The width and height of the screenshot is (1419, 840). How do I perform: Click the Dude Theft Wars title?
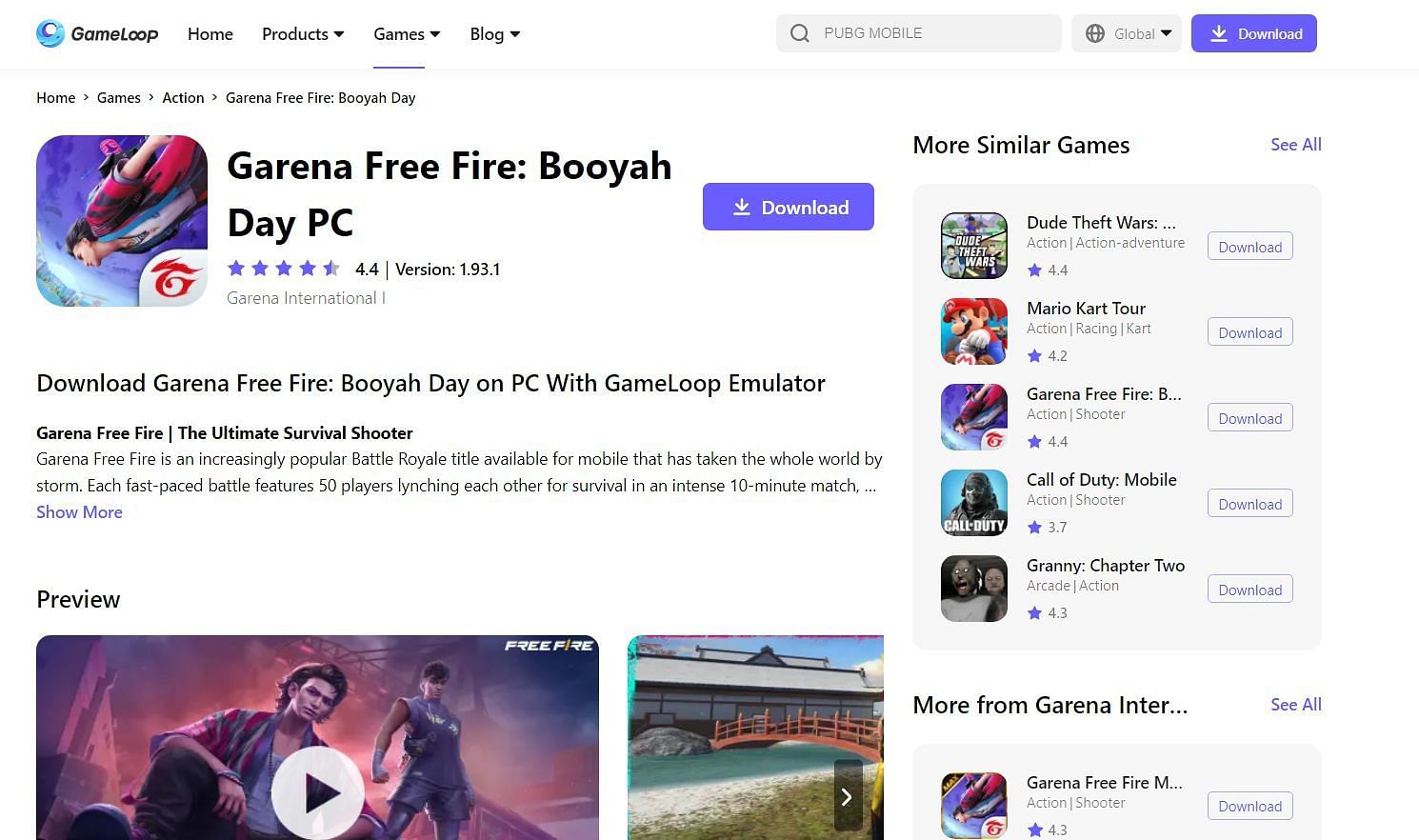(x=1101, y=223)
